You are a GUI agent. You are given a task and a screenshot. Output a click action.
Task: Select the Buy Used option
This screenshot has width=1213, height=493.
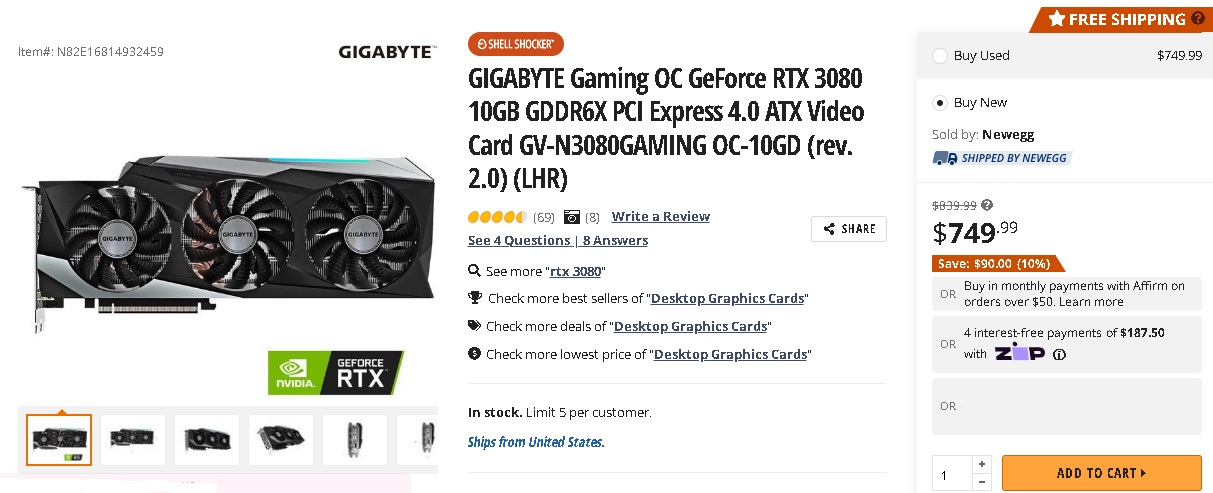[x=940, y=56]
